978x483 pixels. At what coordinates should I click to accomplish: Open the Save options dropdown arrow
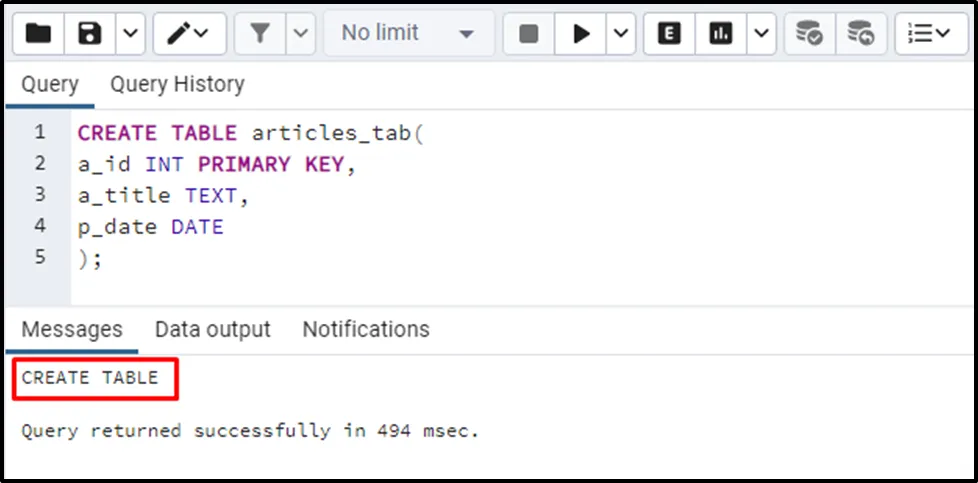131,34
